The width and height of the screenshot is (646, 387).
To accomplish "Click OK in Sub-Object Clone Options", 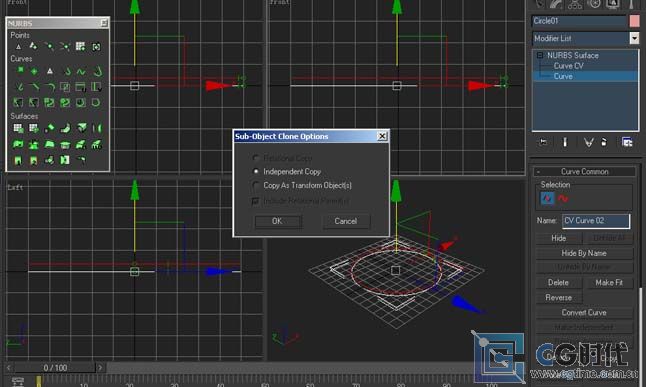I will point(278,221).
